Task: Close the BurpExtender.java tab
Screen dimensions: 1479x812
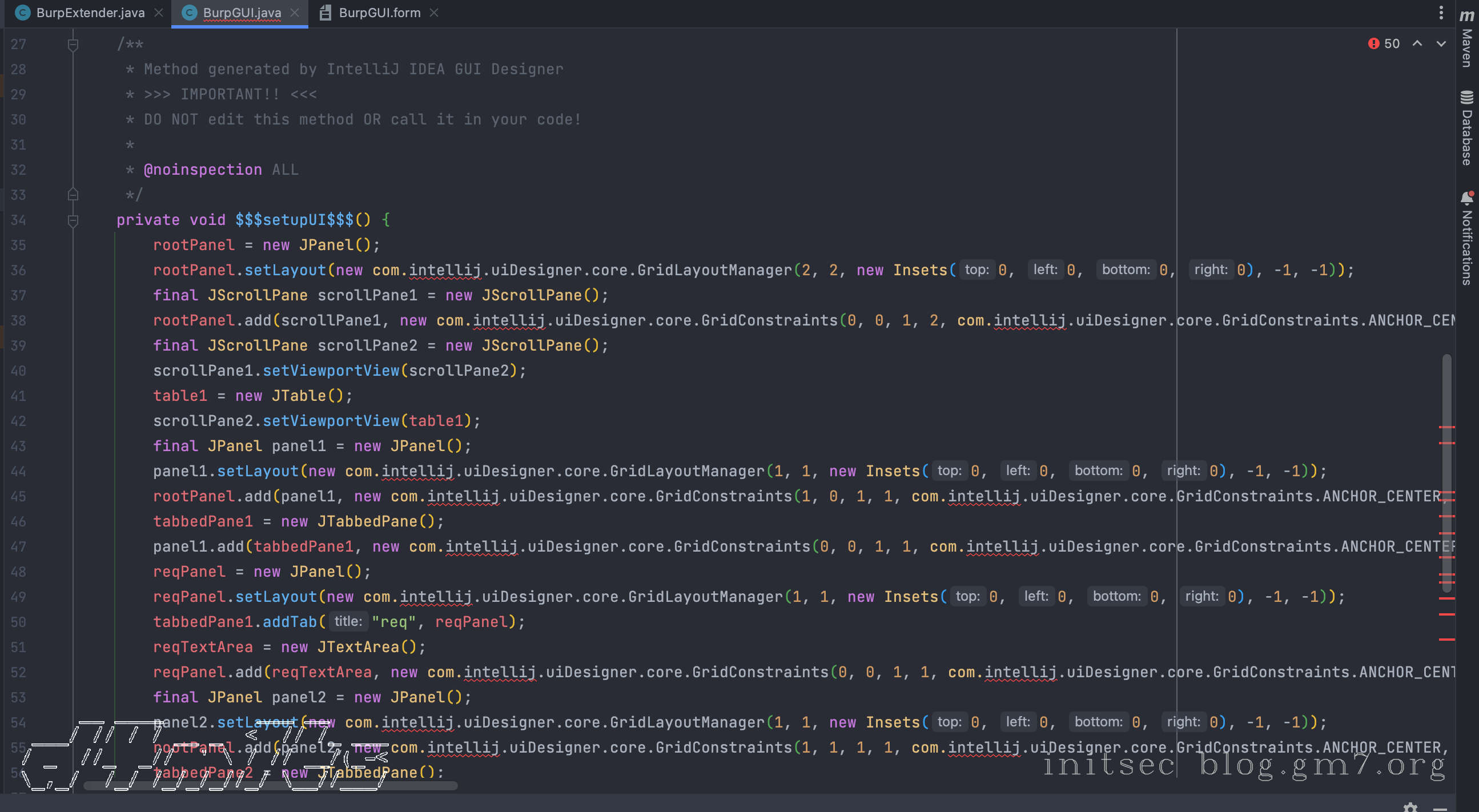Action: point(159,13)
